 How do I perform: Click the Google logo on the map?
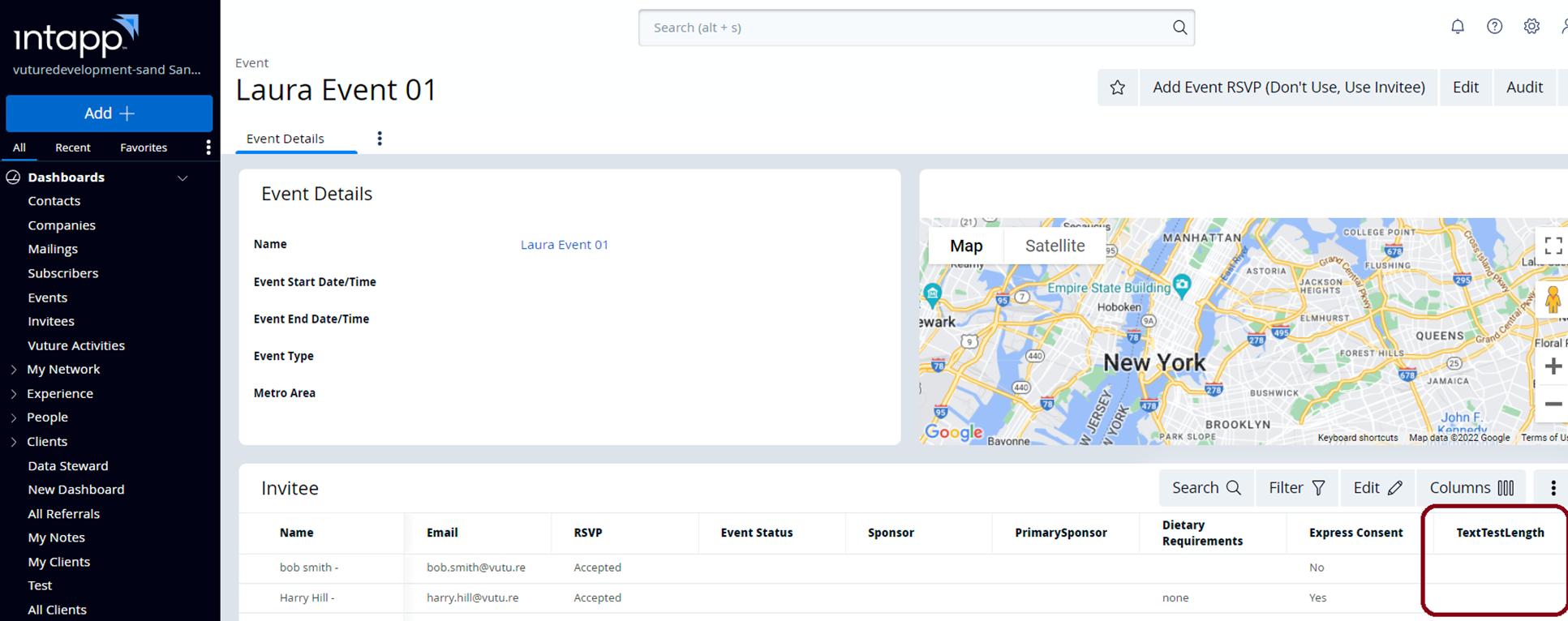pyautogui.click(x=954, y=433)
